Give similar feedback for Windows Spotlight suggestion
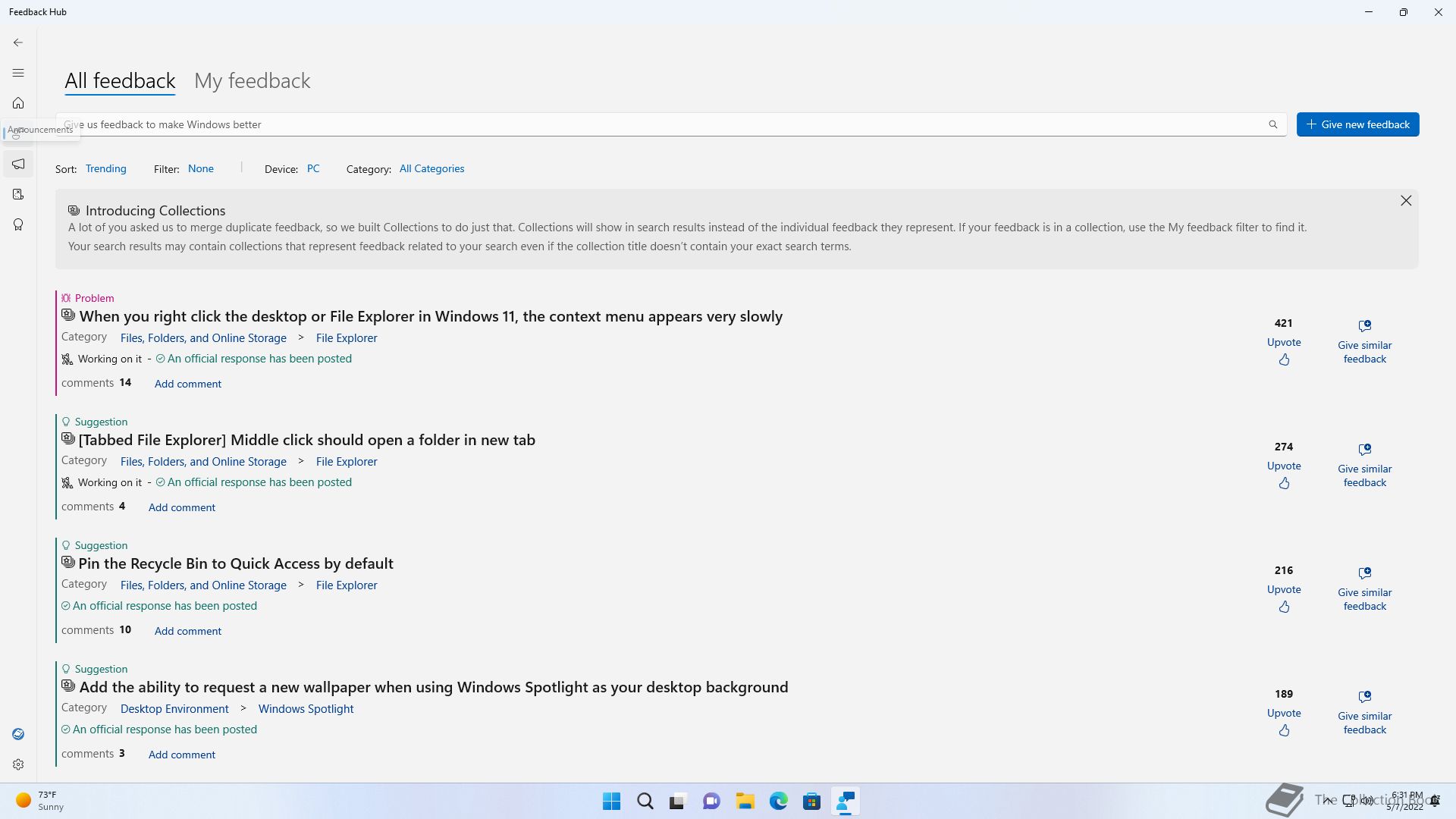The width and height of the screenshot is (1456, 819). coord(1365,713)
